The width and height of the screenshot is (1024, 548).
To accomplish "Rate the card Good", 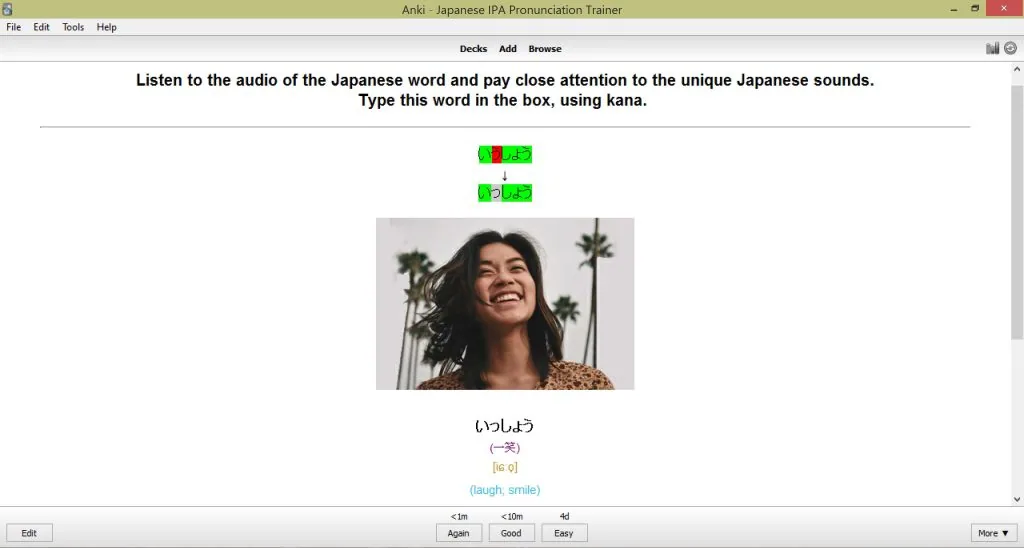I will [x=511, y=533].
